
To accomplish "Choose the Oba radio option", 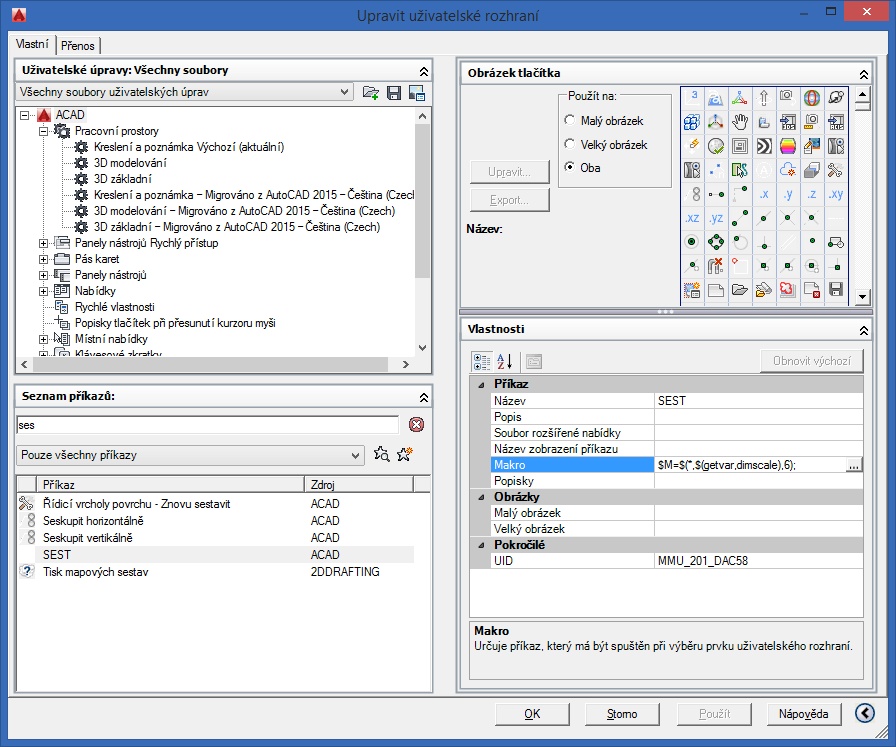I will tap(570, 168).
